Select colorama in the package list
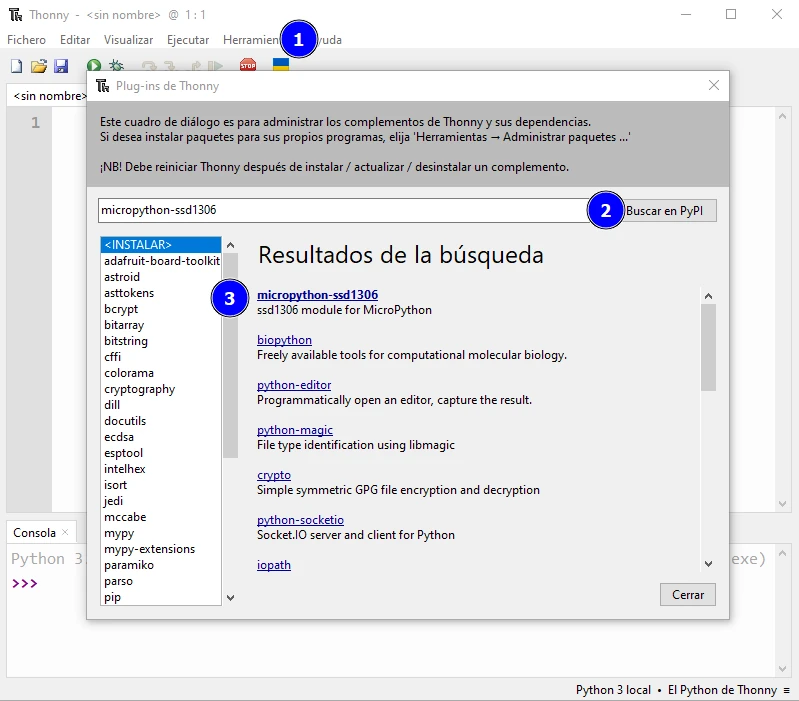This screenshot has width=799, height=701. (161, 373)
